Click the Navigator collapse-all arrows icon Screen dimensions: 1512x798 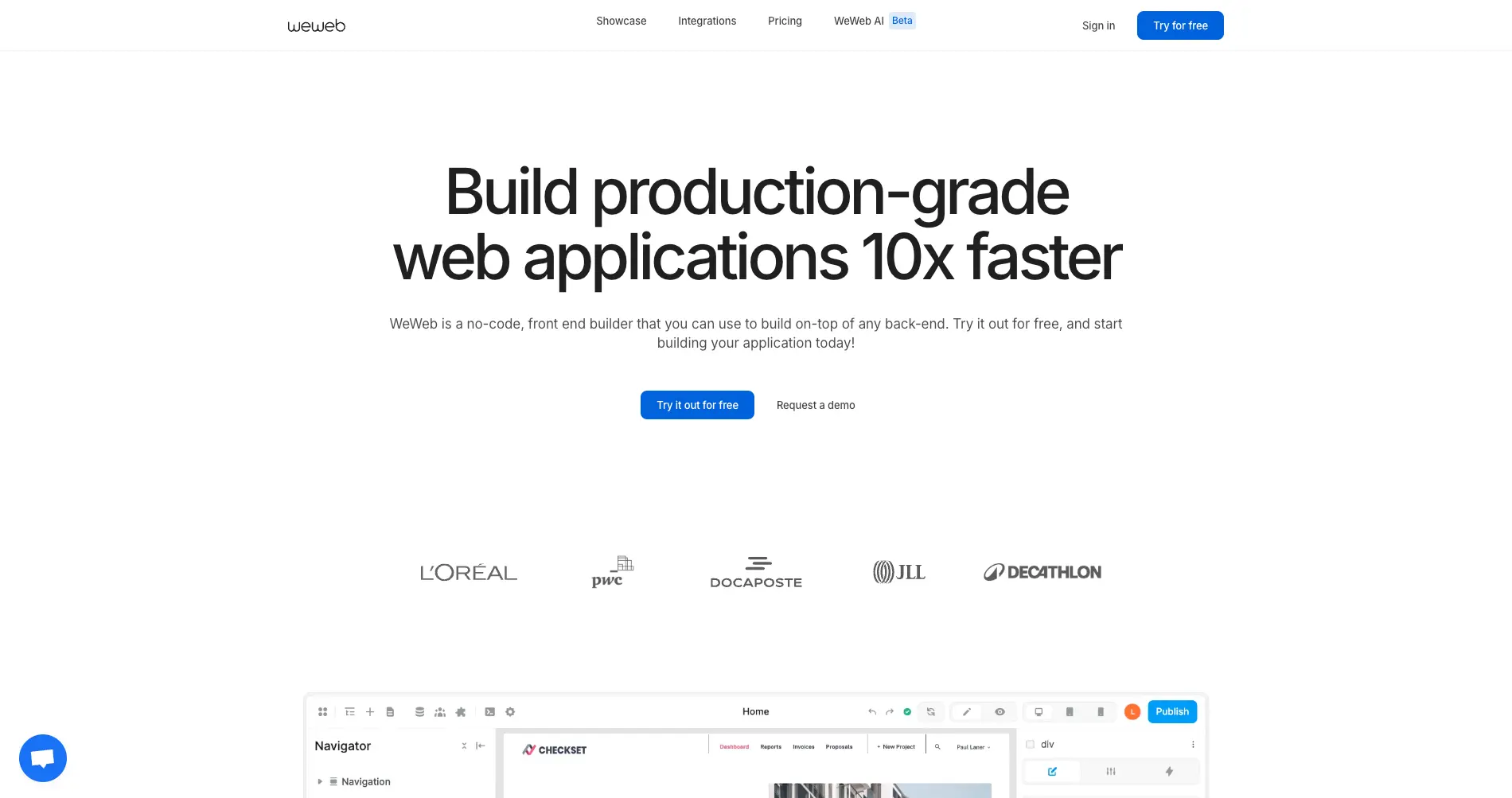point(464,745)
